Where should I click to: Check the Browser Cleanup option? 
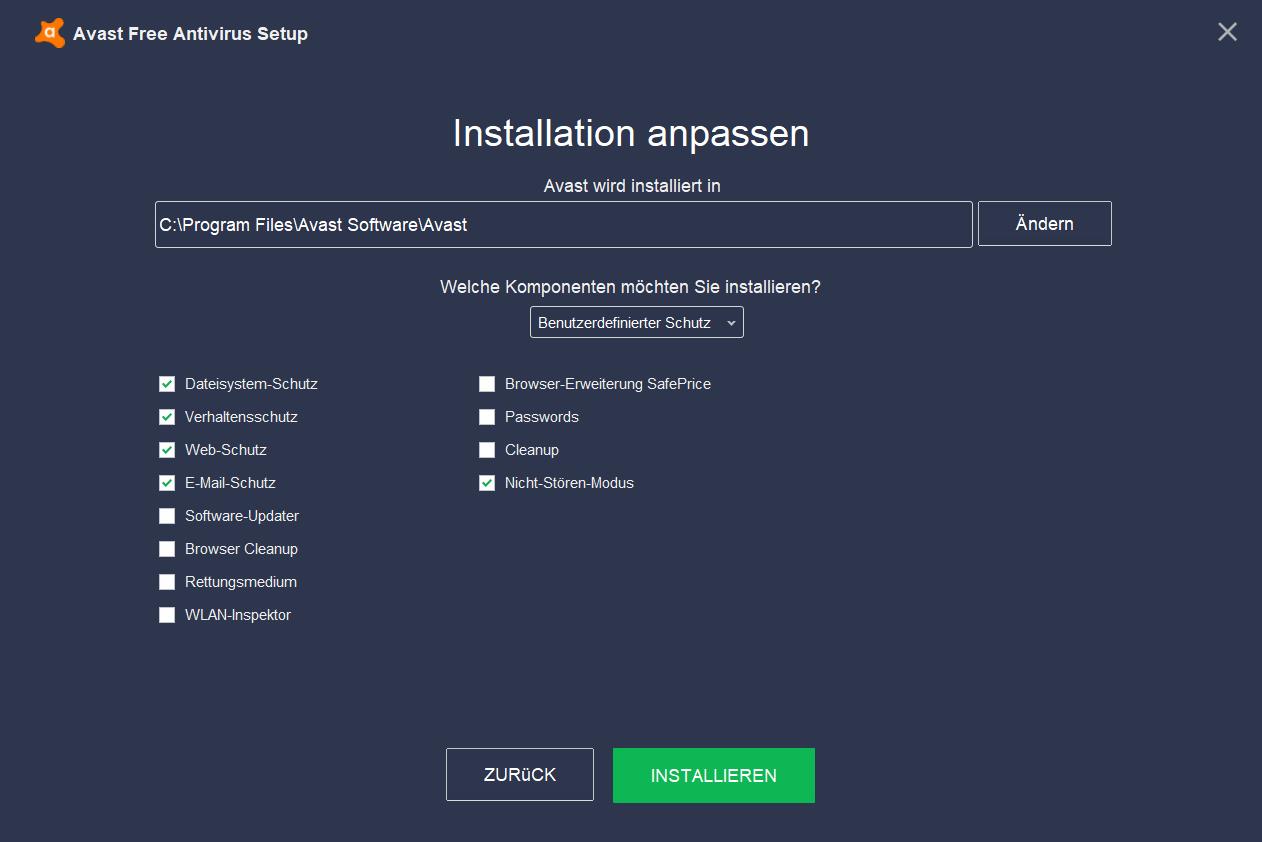(167, 549)
